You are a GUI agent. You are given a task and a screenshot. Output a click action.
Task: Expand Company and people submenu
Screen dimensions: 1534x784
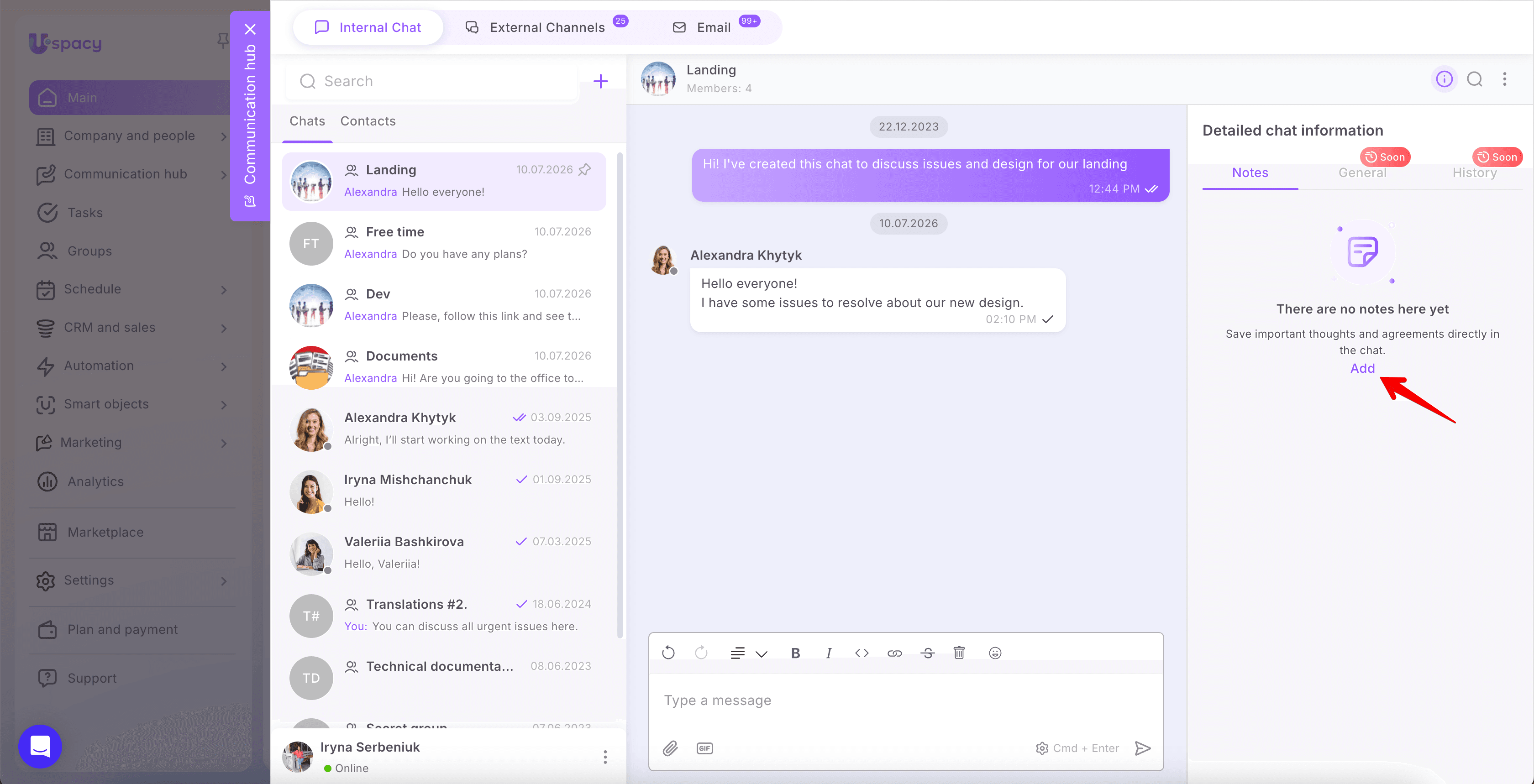click(224, 136)
